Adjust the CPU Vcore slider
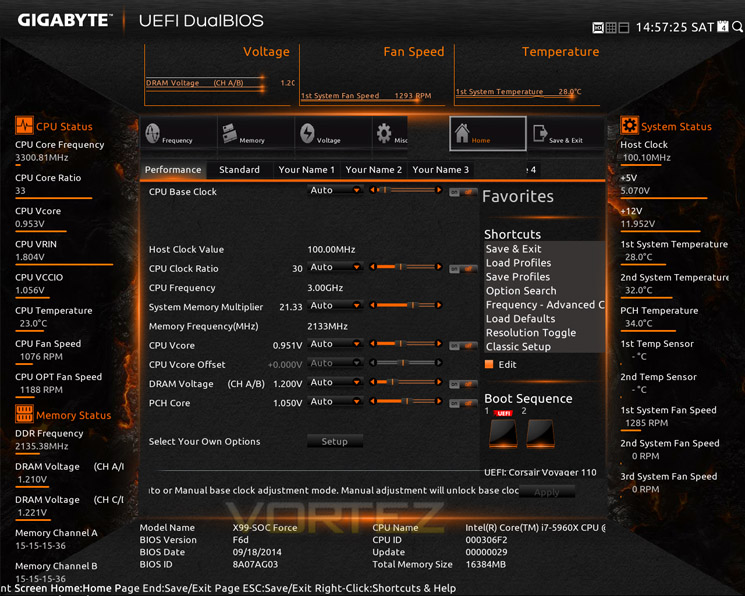 405,344
